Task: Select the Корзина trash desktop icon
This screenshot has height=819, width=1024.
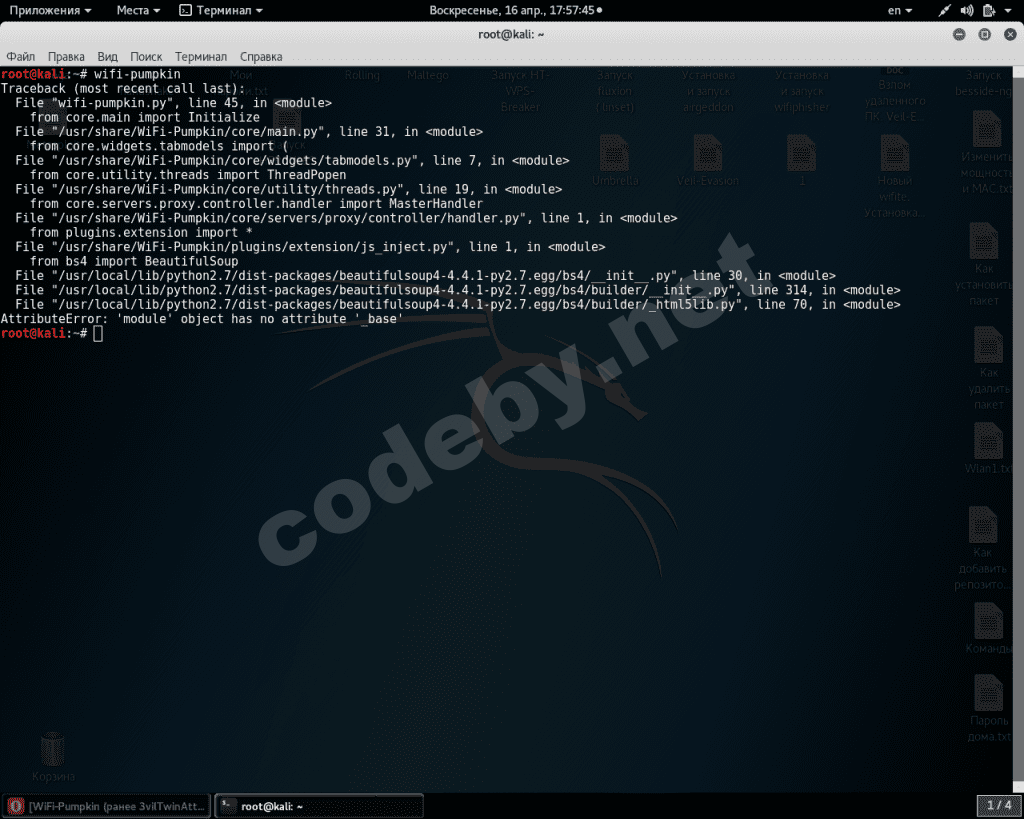Action: click(53, 758)
